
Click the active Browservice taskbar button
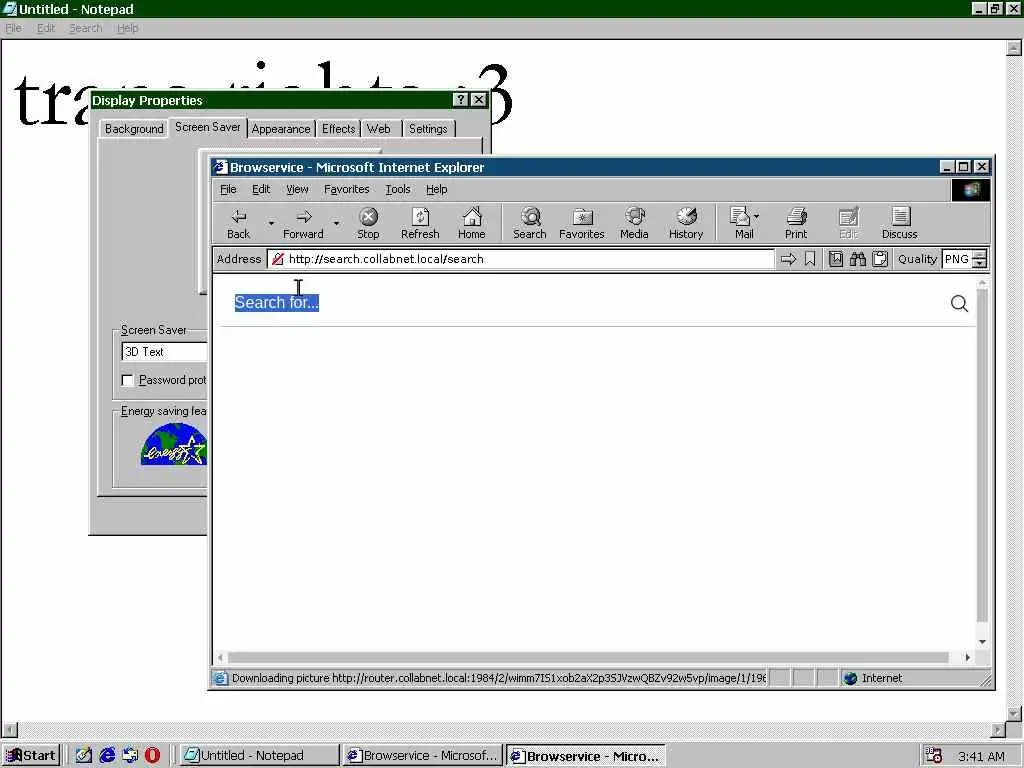point(586,756)
